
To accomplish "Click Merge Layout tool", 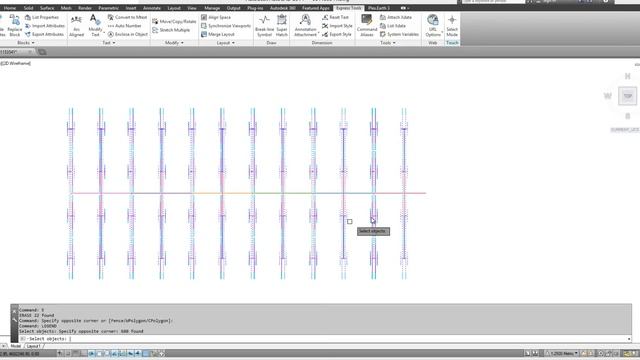I will pos(218,34).
